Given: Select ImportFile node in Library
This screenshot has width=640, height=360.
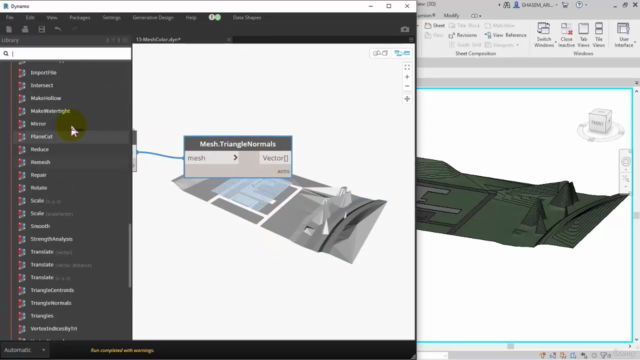Looking at the screenshot, I should click(43, 73).
